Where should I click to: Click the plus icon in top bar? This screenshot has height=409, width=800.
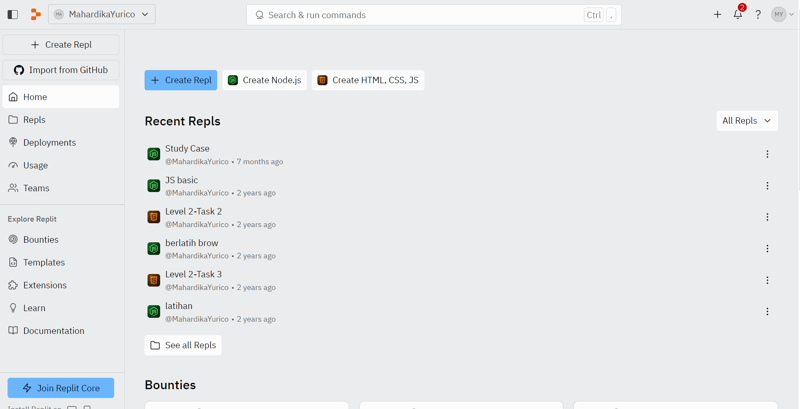[x=717, y=14]
